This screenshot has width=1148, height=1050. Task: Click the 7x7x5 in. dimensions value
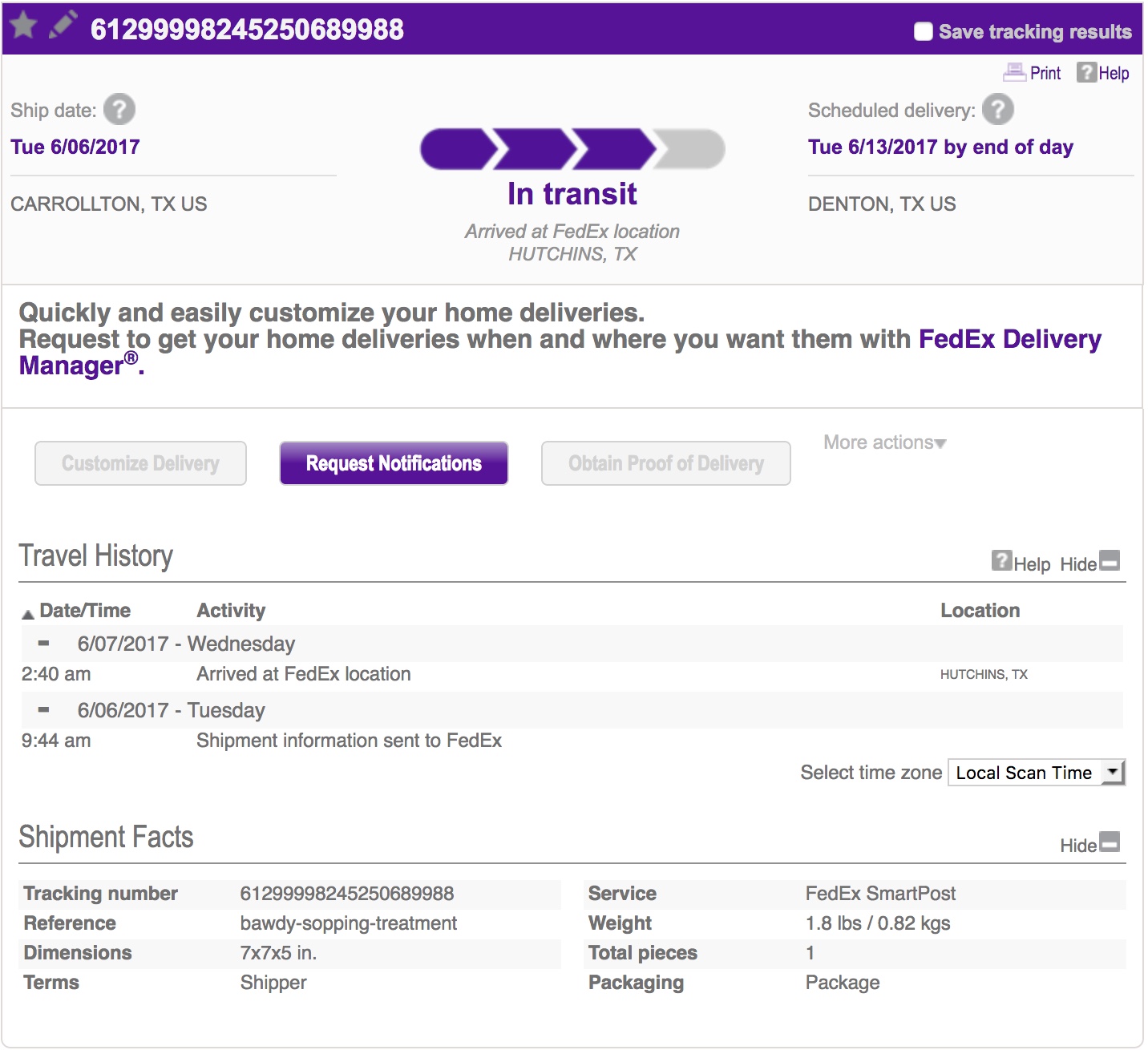coord(279,953)
